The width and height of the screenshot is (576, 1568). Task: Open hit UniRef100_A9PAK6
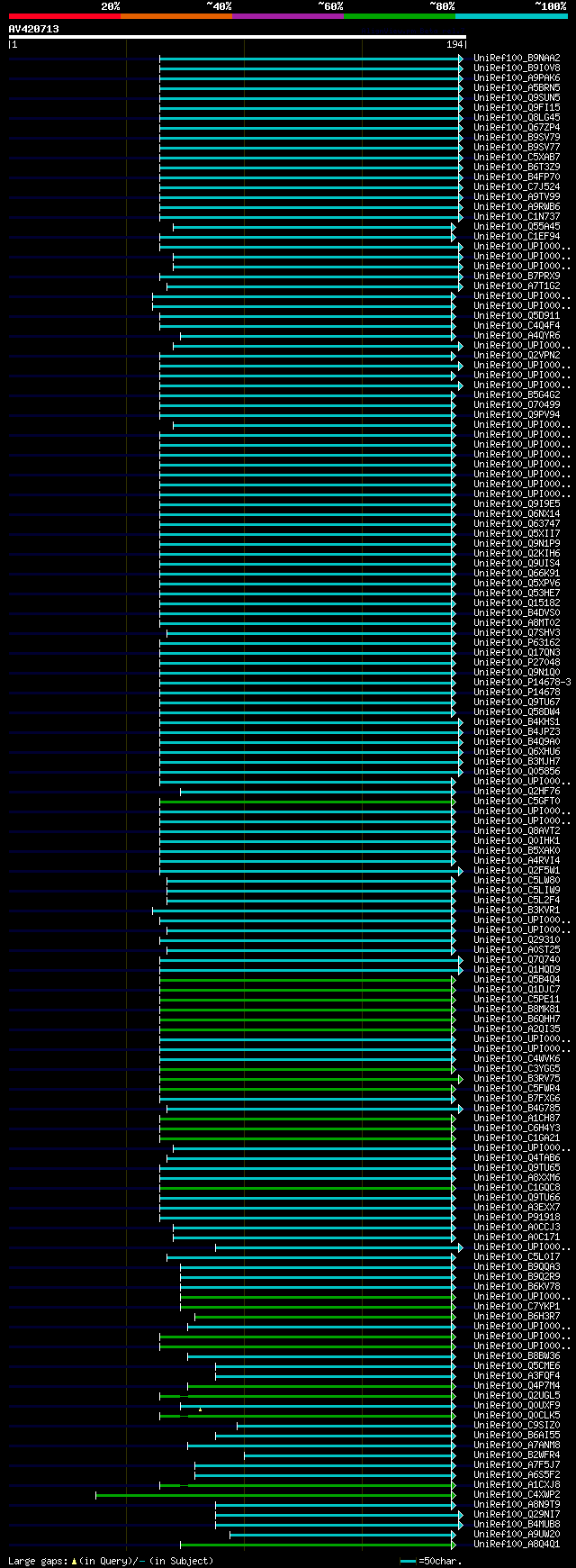coord(517,77)
